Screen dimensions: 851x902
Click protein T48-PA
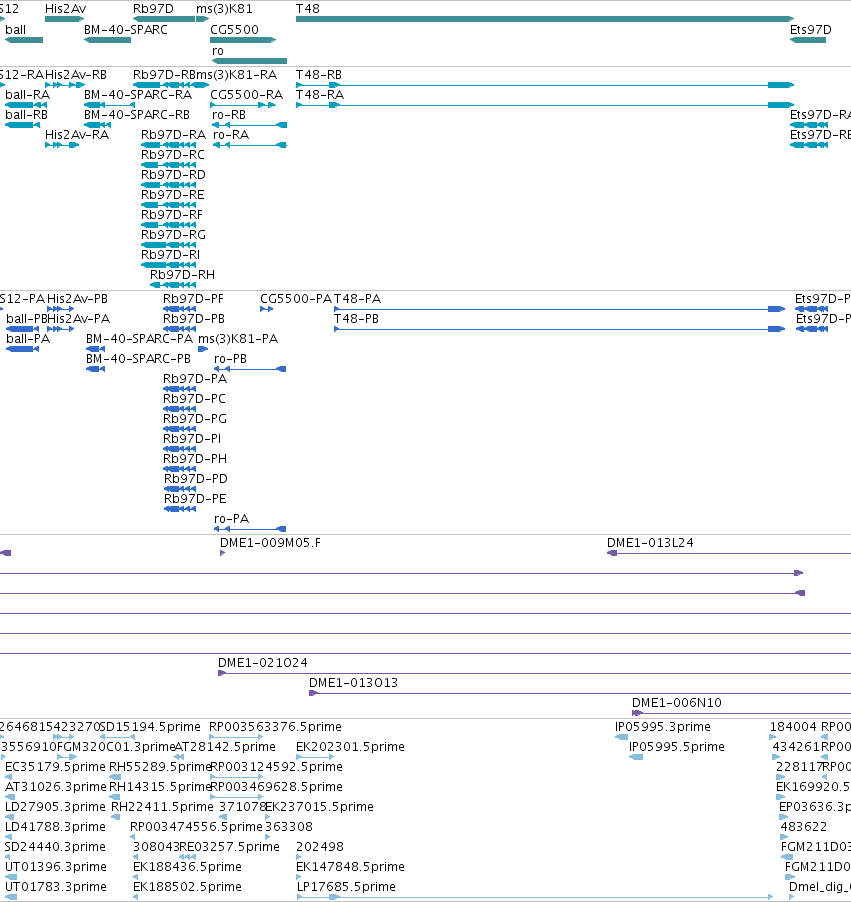(x=559, y=309)
